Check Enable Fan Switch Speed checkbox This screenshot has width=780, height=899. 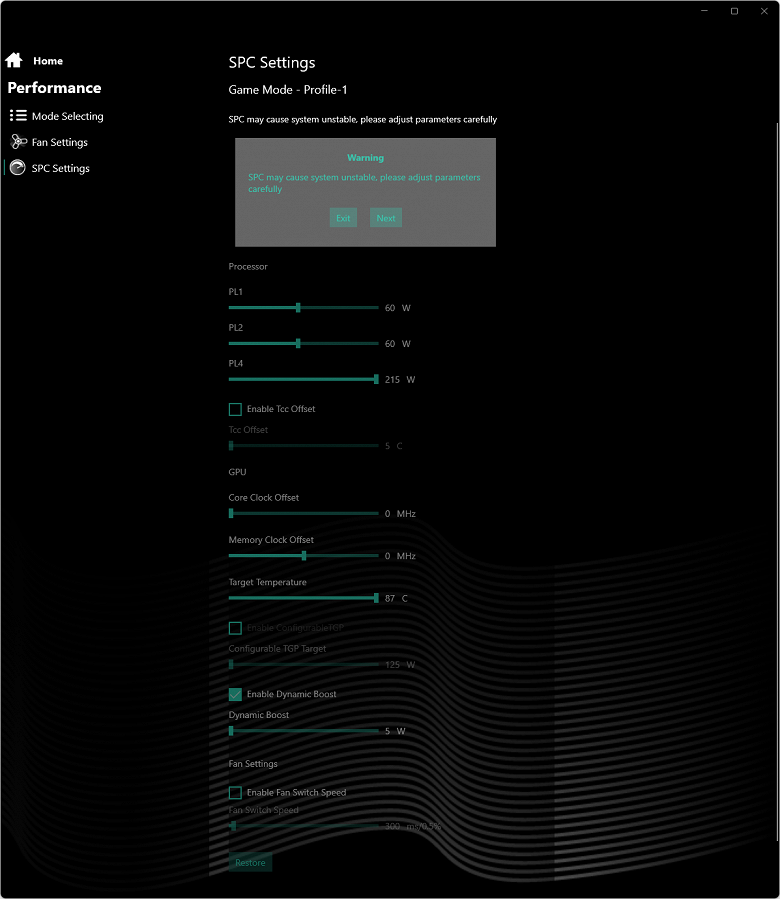pyautogui.click(x=235, y=792)
